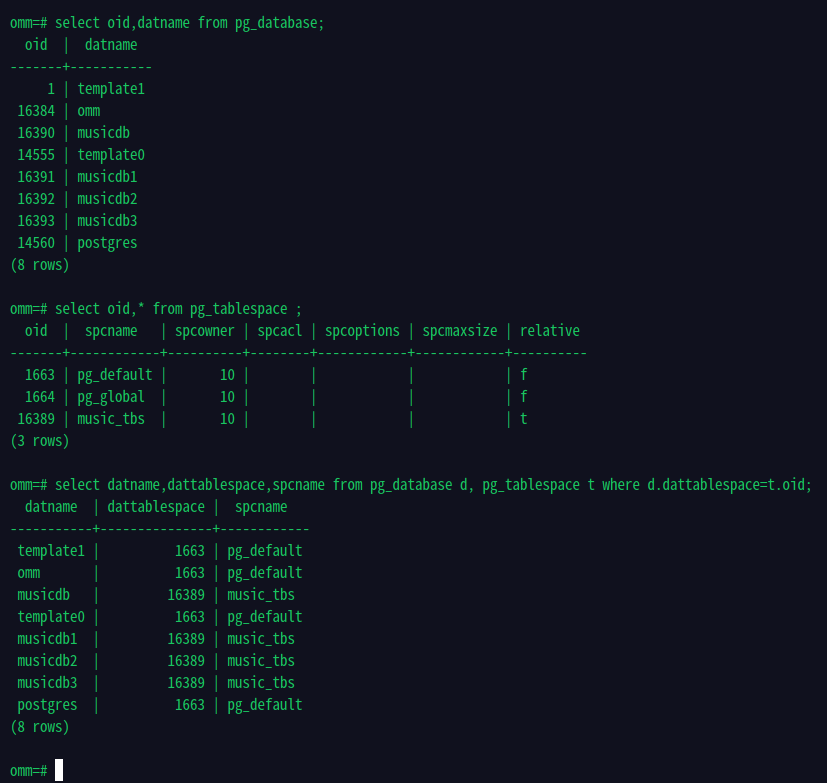Click the 'relative' column header
The image size is (827, 783).
pyautogui.click(x=550, y=331)
